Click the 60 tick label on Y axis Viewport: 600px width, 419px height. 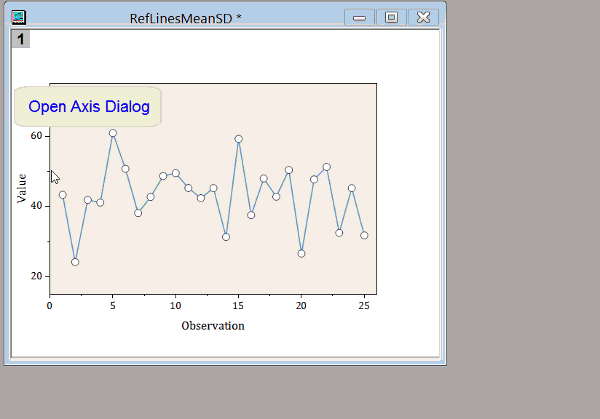pyautogui.click(x=37, y=136)
